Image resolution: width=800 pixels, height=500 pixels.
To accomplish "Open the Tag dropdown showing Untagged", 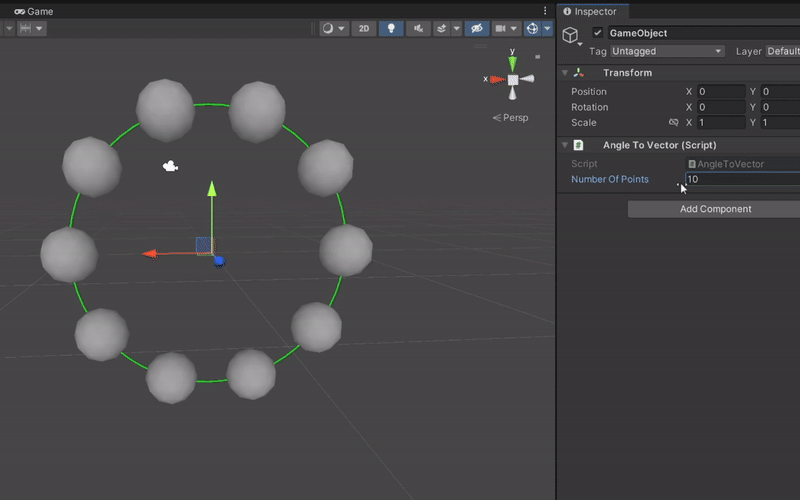I will 666,51.
